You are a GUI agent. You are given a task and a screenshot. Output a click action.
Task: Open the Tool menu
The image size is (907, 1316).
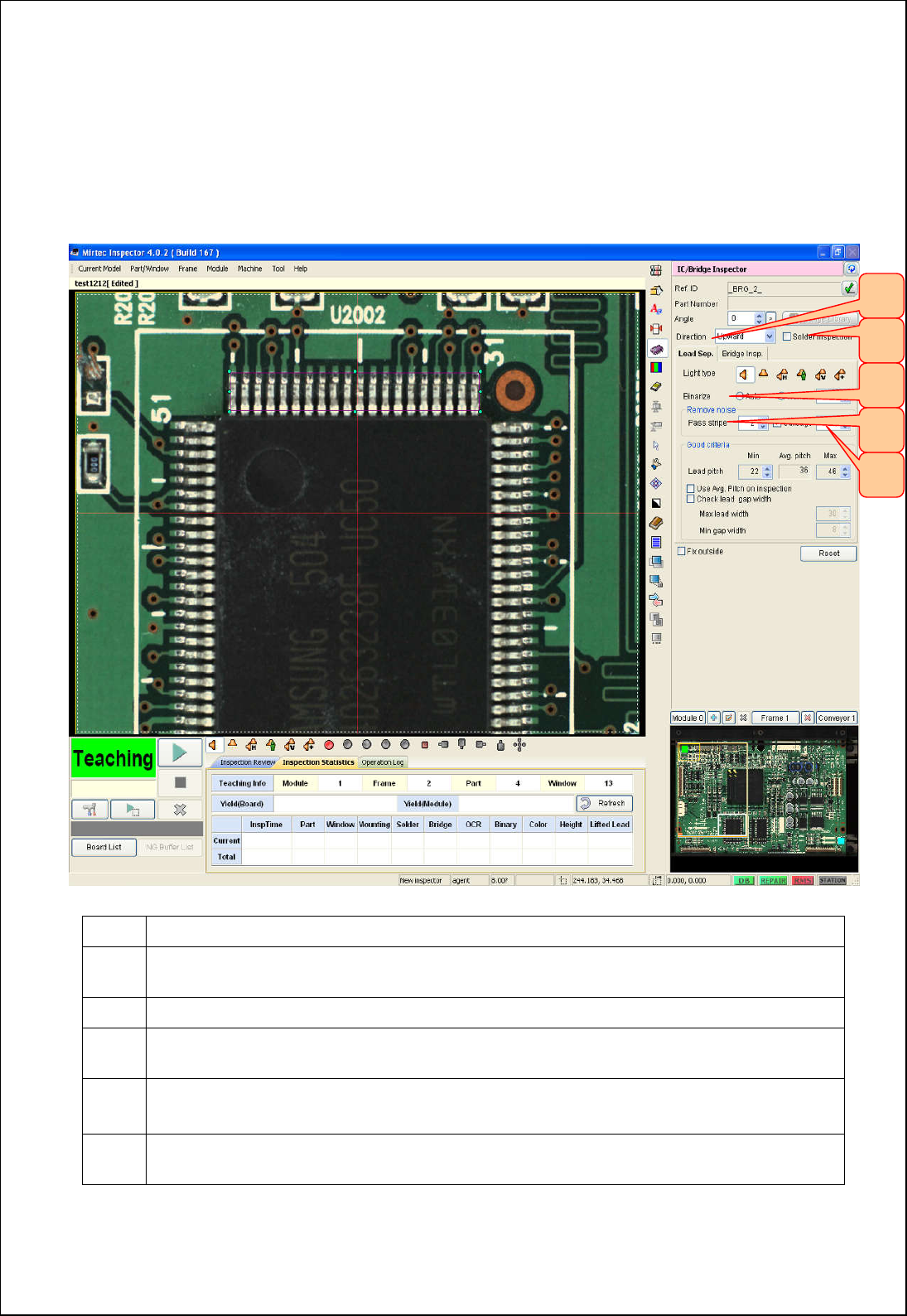coord(278,269)
